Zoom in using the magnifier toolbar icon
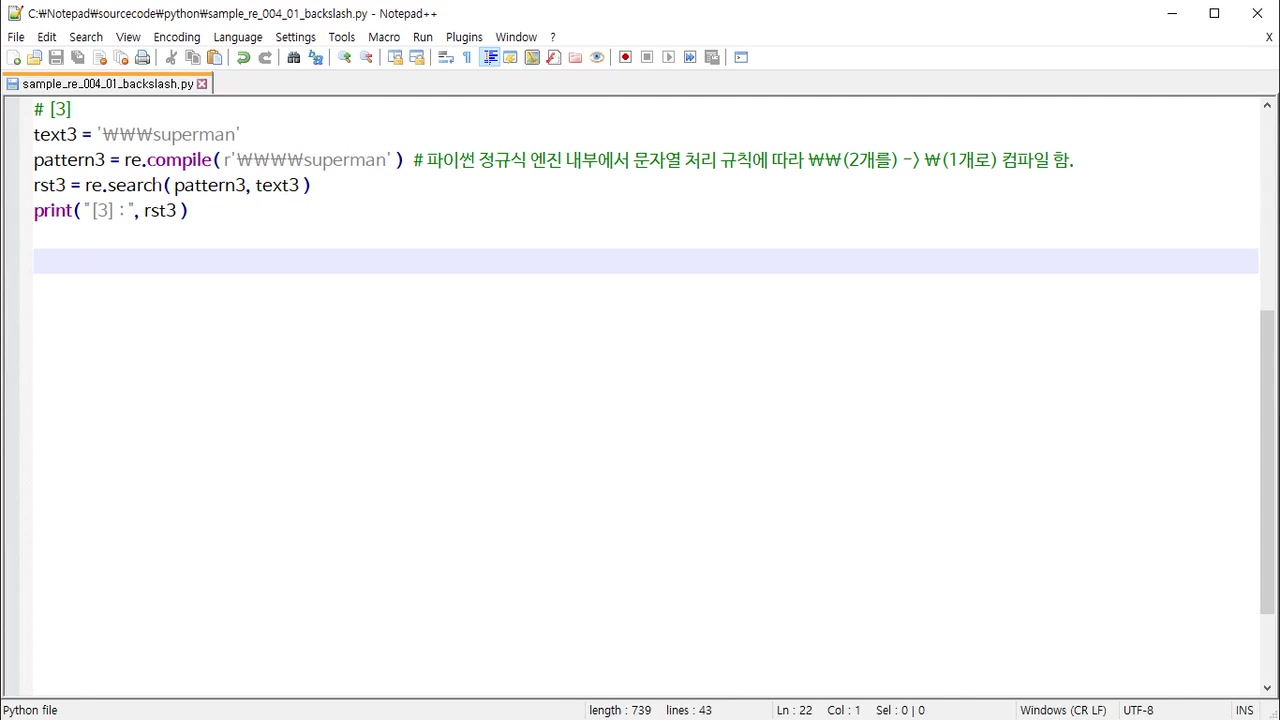The image size is (1280, 720). pyautogui.click(x=345, y=57)
